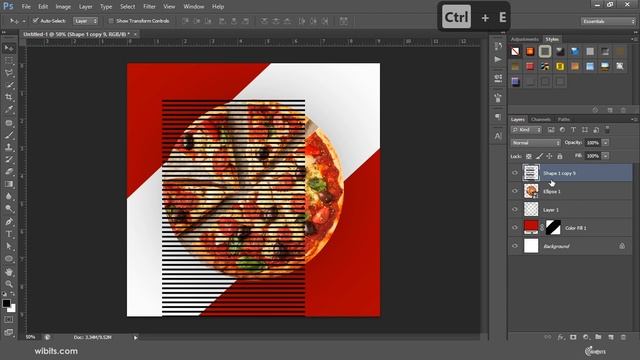
Task: Open the Fill slider arrow
Action: click(605, 156)
